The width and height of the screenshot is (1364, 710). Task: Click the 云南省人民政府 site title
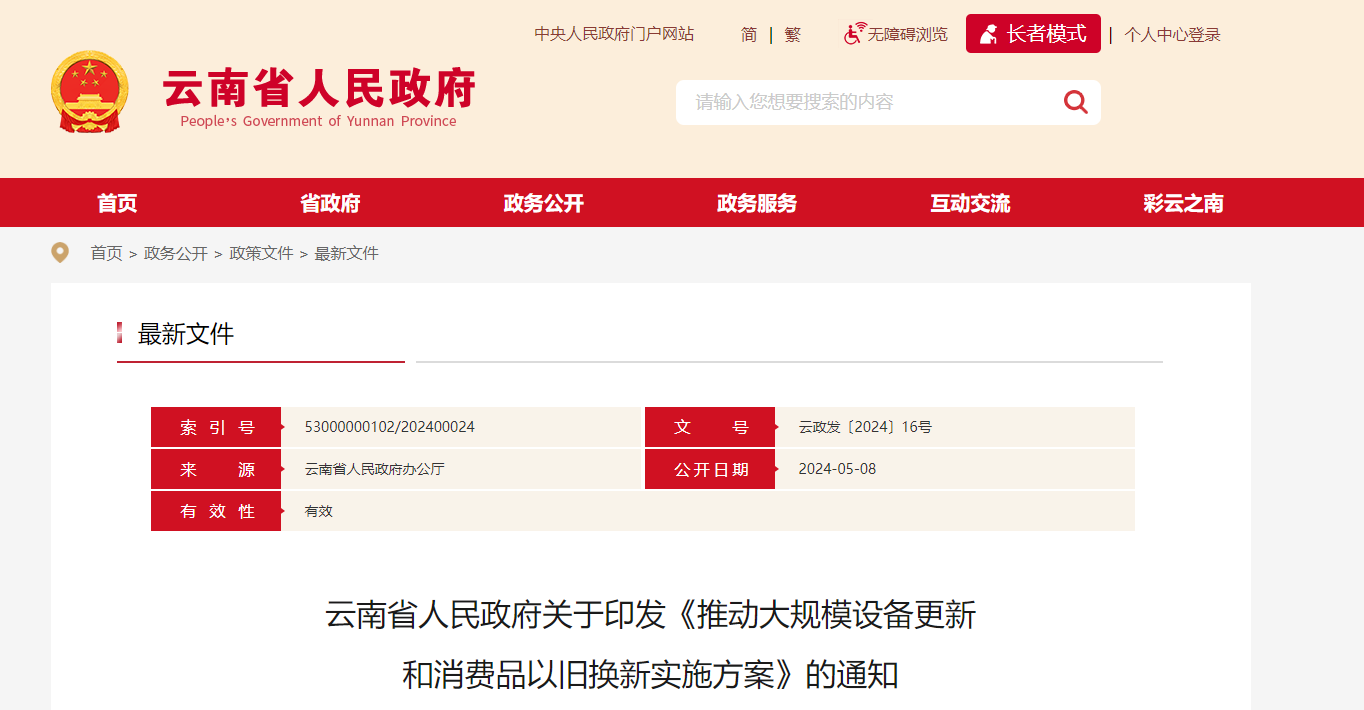pyautogui.click(x=318, y=89)
